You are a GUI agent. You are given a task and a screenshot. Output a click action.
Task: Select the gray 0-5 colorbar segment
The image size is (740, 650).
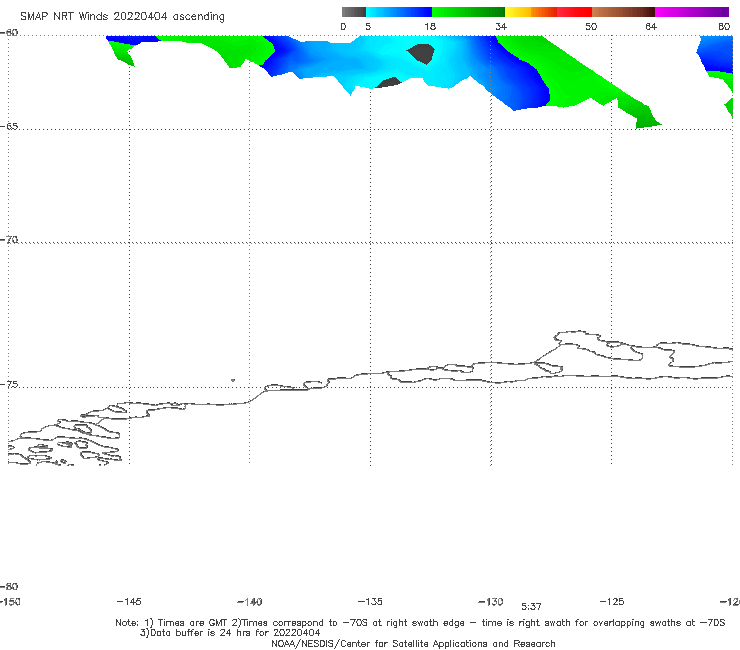[x=354, y=12]
